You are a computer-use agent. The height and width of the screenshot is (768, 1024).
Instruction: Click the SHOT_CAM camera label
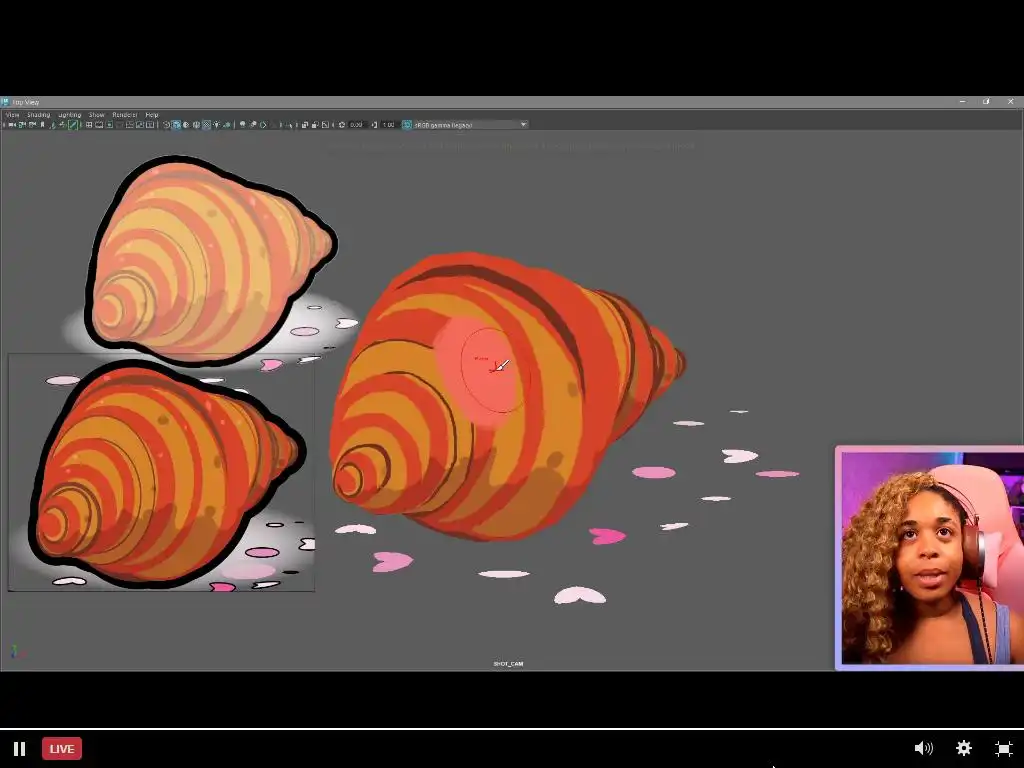[x=508, y=664]
